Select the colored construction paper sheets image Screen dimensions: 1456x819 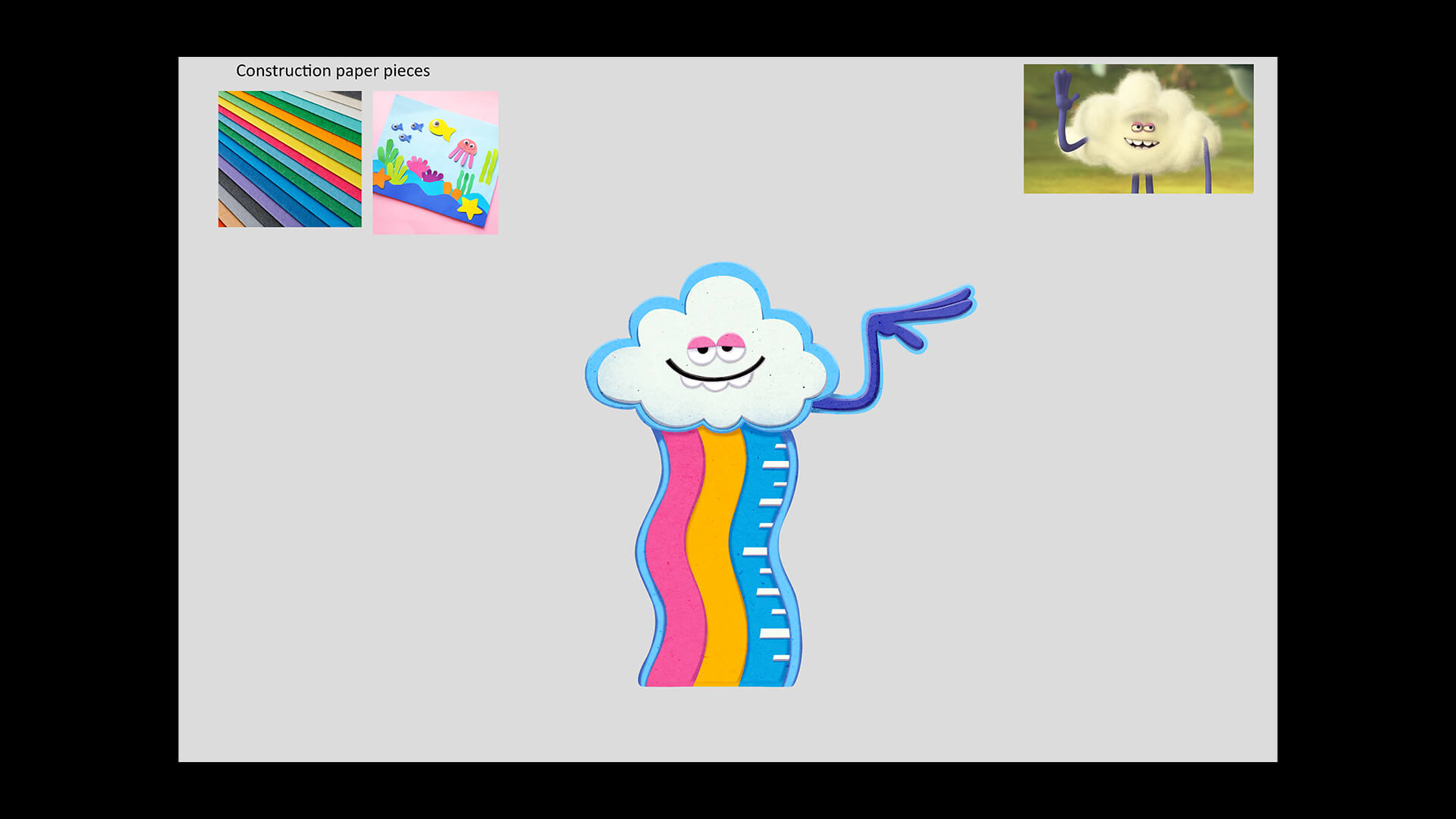pos(290,159)
